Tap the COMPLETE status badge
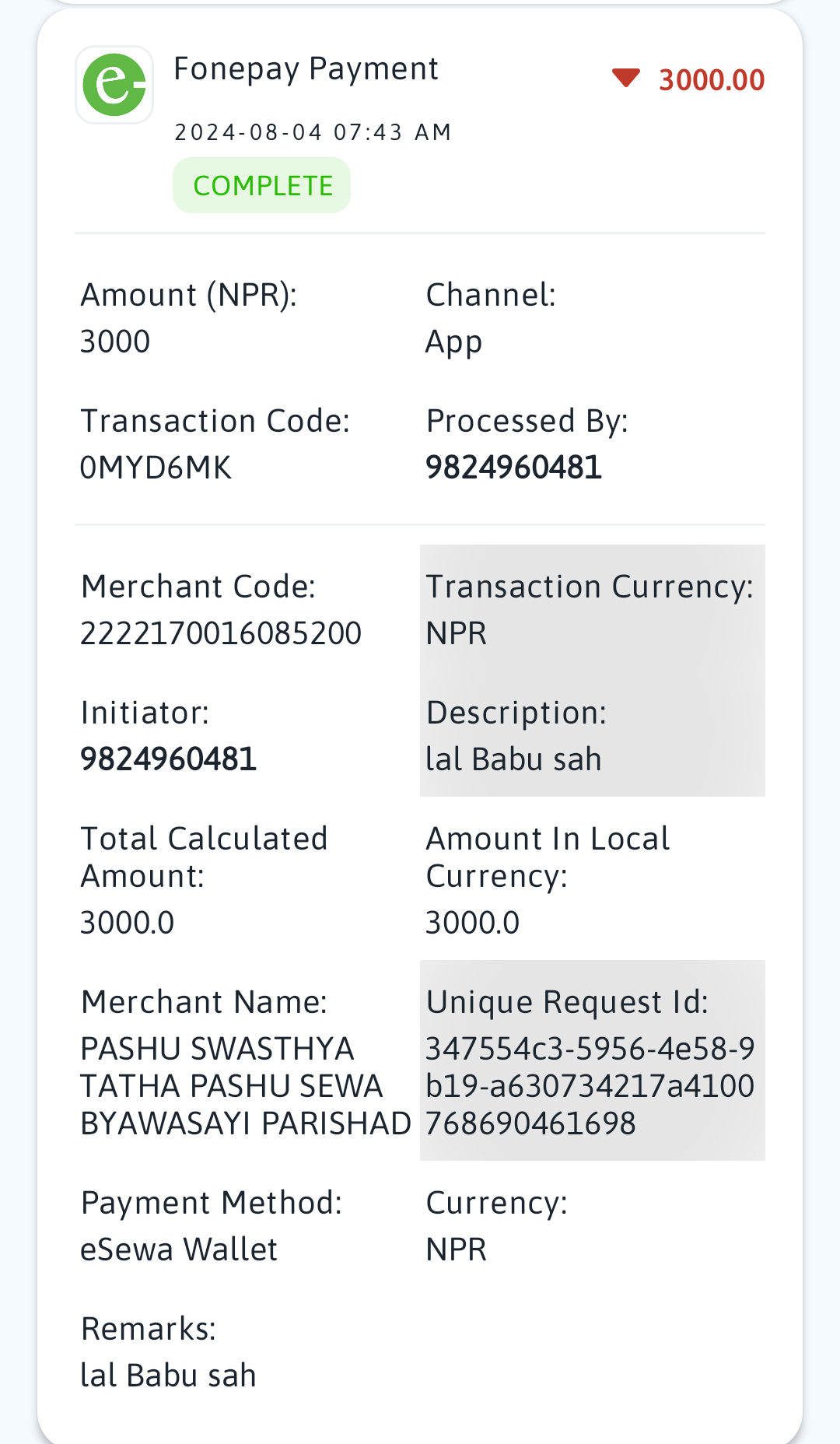840x1444 pixels. pyautogui.click(x=261, y=185)
